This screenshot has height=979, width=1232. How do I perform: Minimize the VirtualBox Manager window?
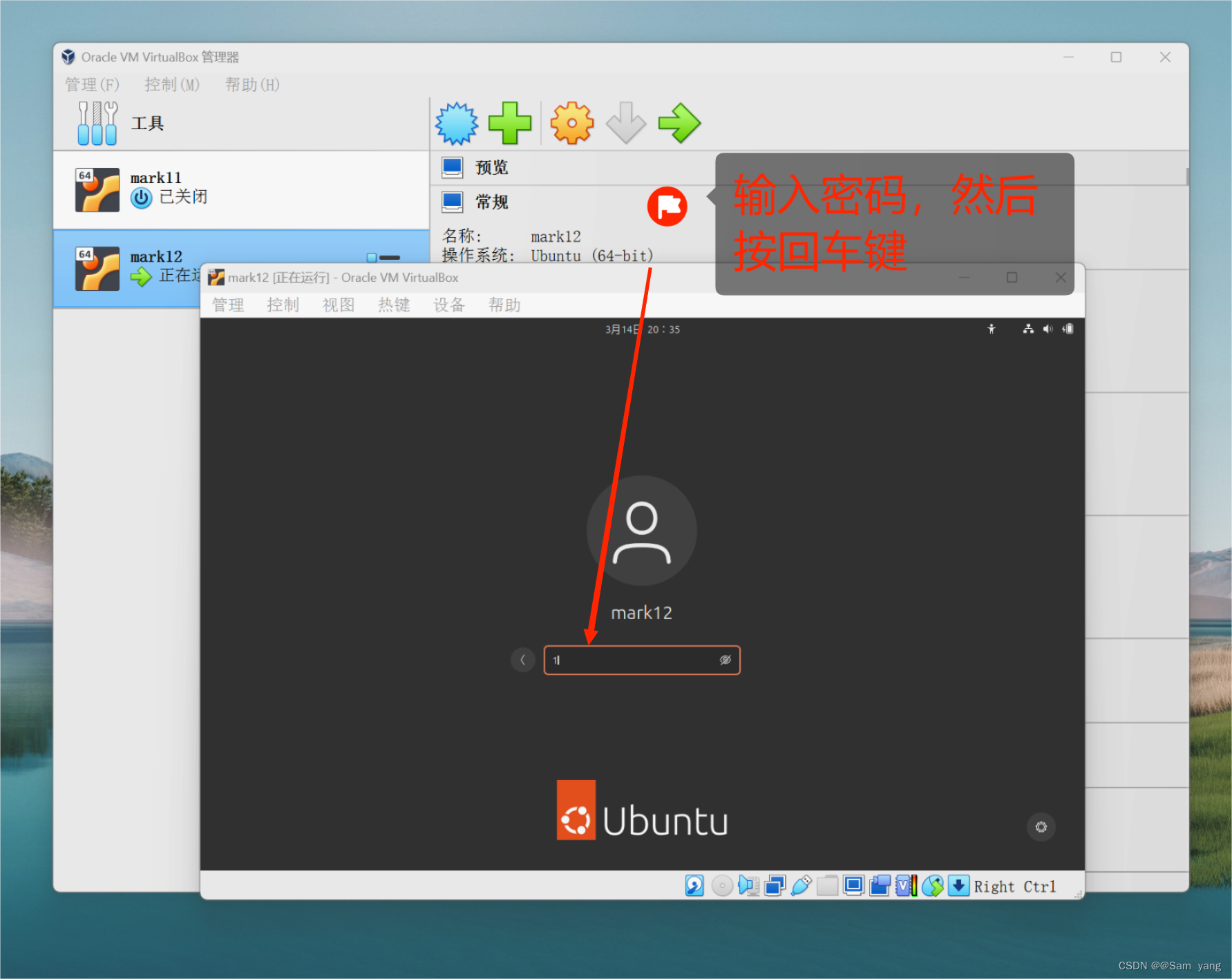tap(1068, 57)
